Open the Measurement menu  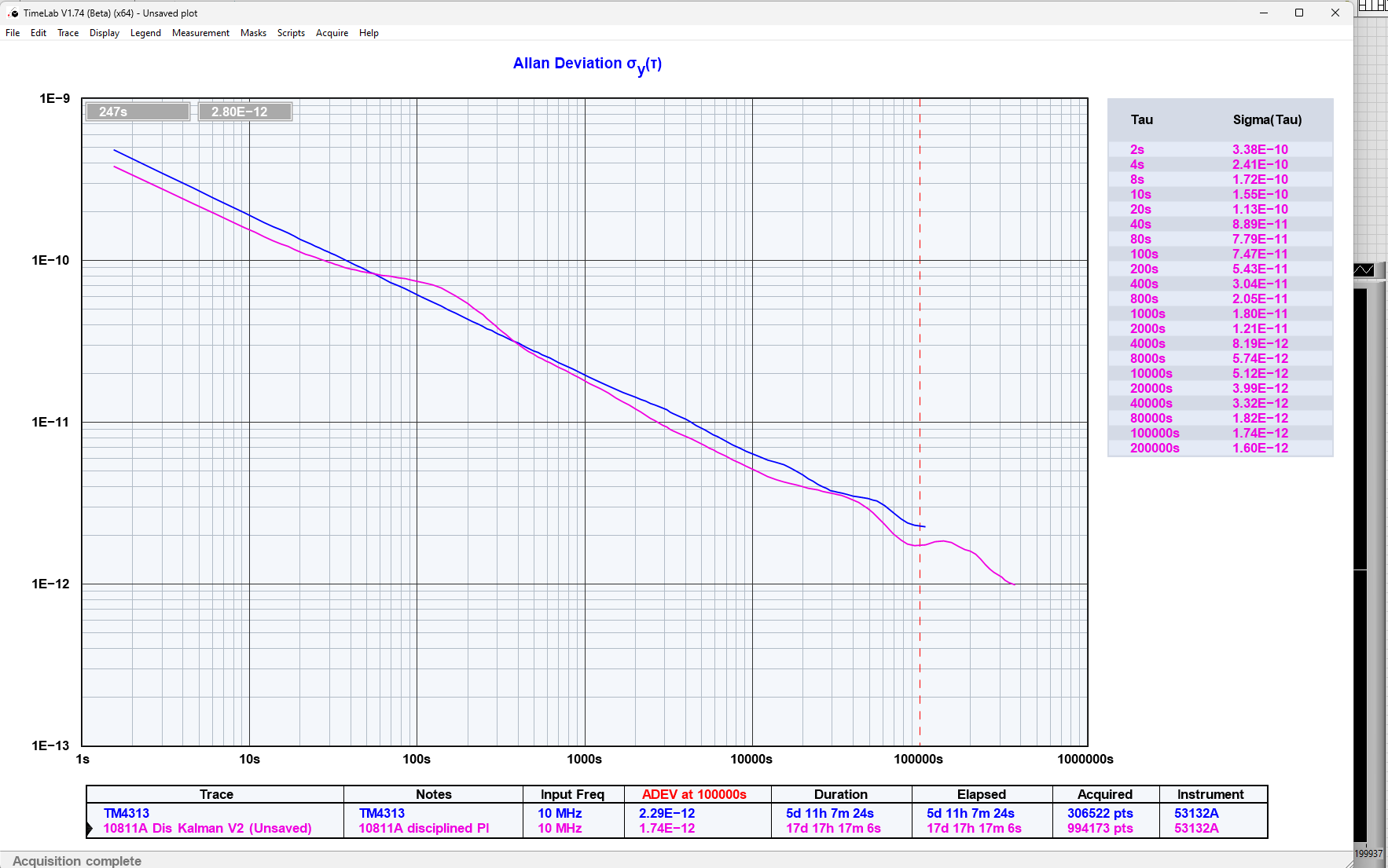200,33
